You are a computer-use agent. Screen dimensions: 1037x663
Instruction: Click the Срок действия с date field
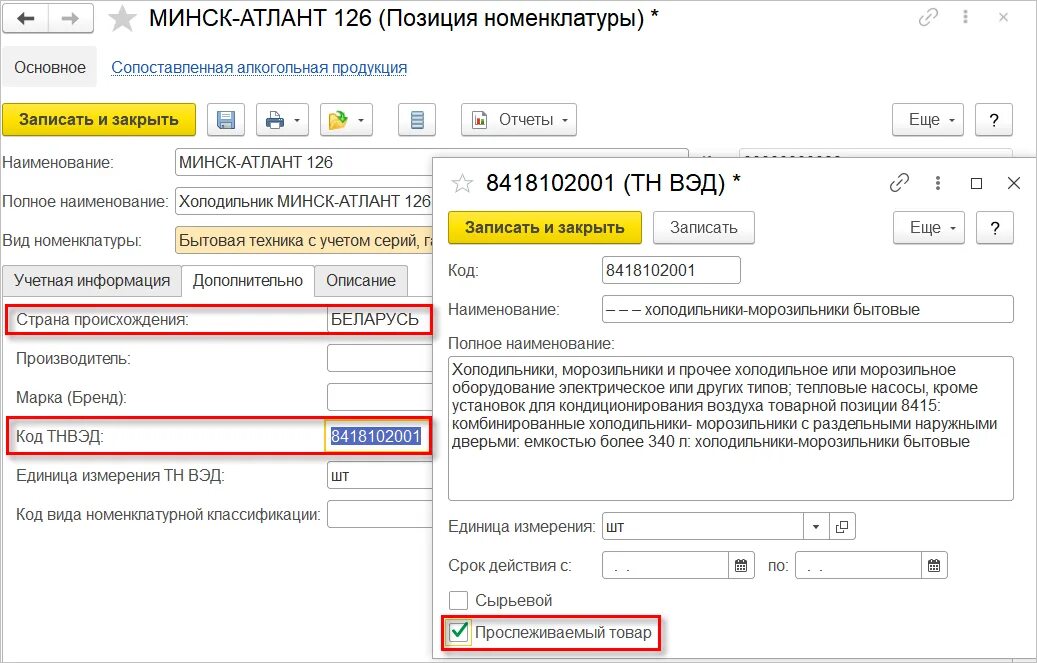click(665, 566)
